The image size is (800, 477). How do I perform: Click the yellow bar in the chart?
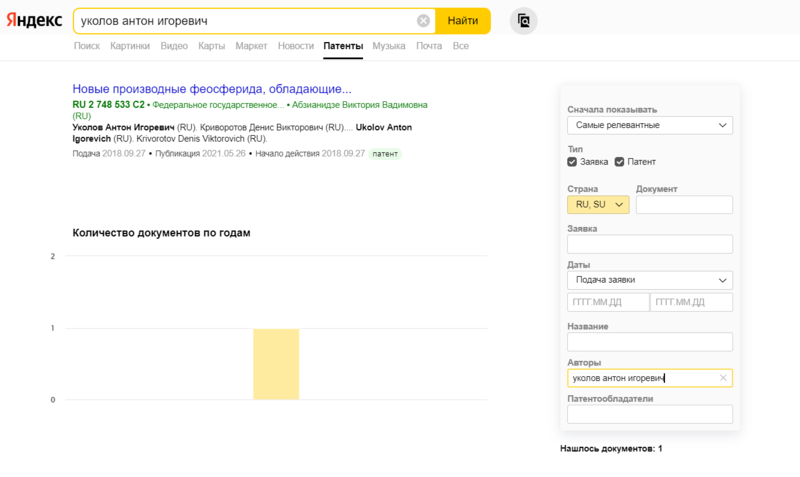point(276,364)
